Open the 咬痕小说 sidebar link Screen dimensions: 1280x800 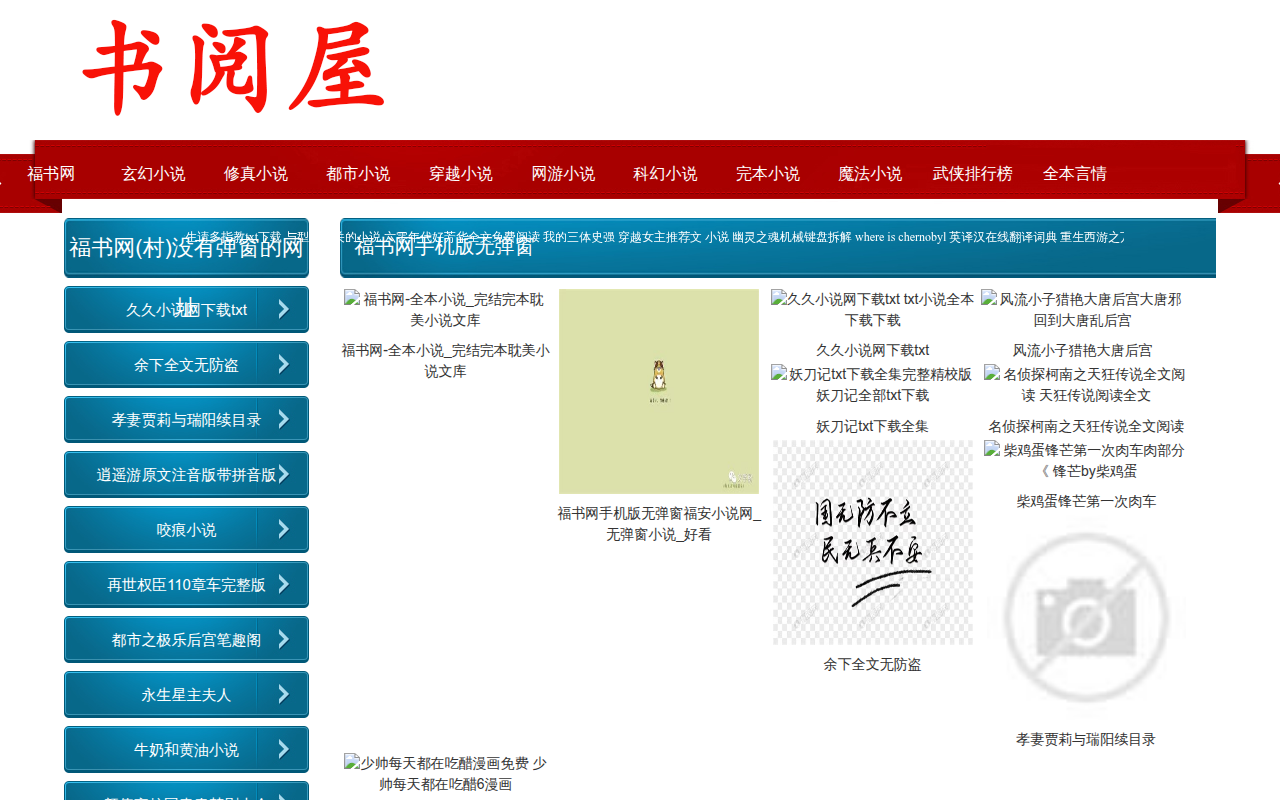coord(186,529)
